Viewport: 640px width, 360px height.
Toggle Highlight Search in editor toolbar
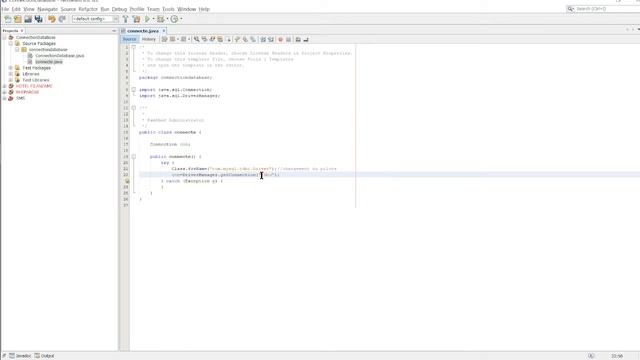click(220, 39)
